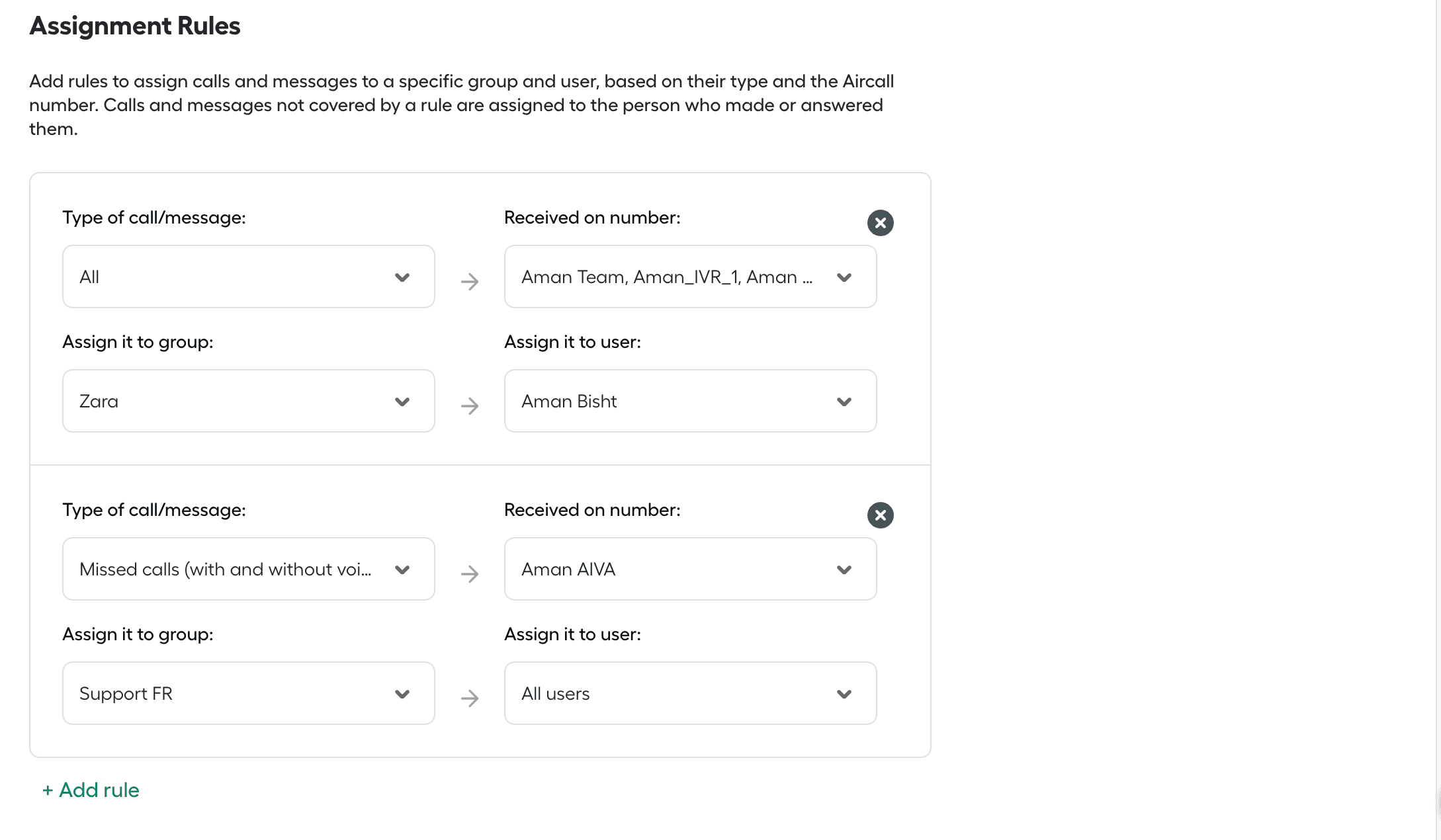This screenshot has height=840, width=1441.
Task: Click the Add rule link
Action: point(91,790)
